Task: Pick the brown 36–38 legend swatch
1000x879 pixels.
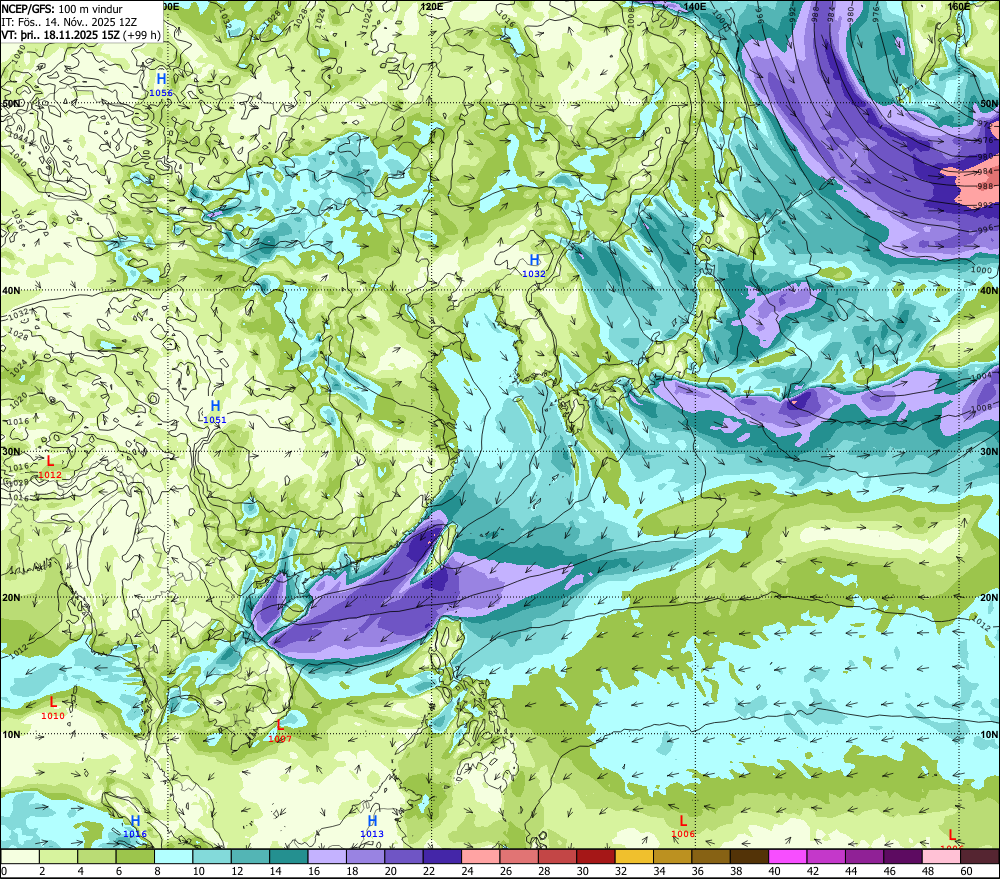Action: [711, 857]
